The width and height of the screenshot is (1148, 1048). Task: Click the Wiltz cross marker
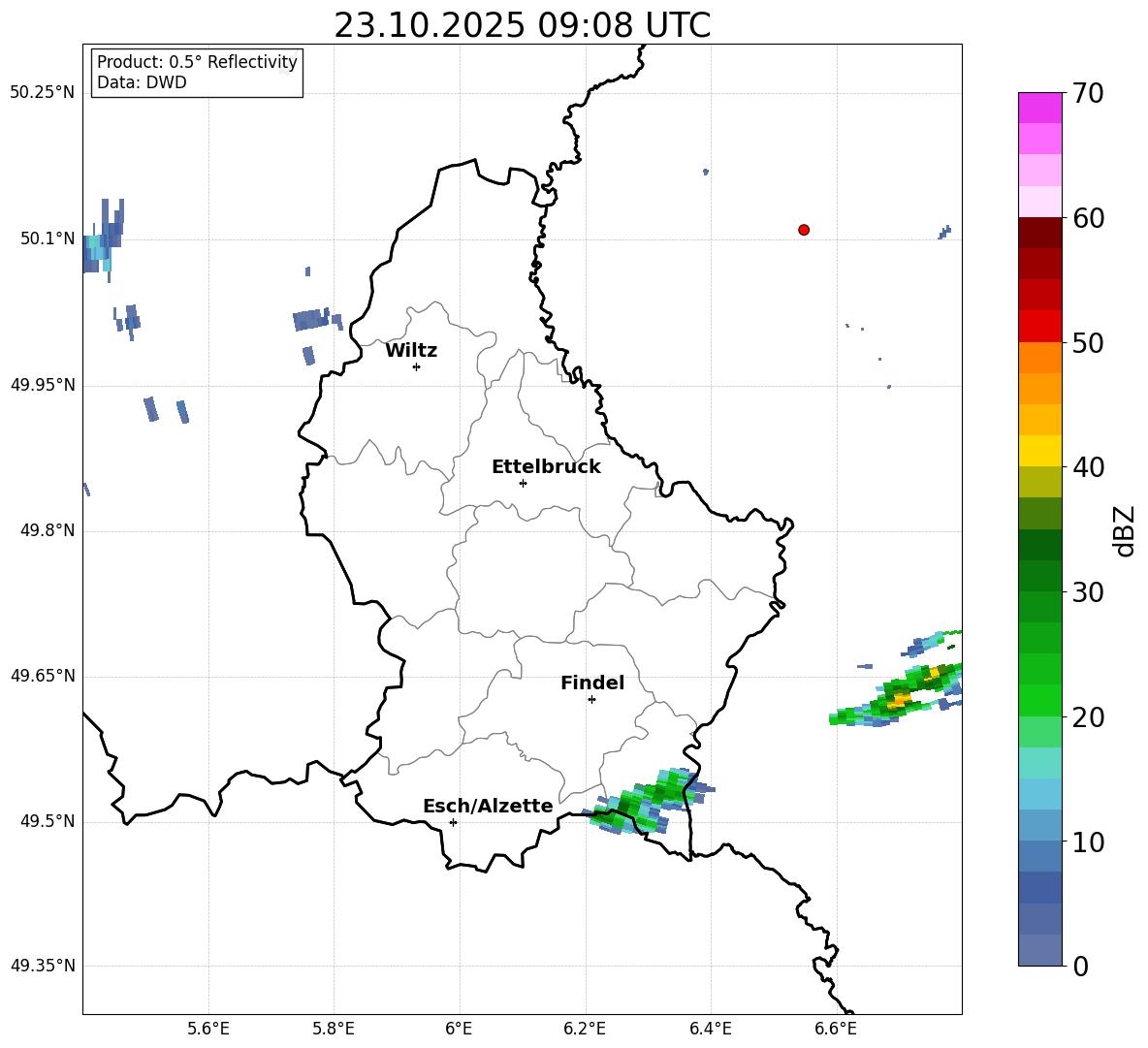pos(416,366)
